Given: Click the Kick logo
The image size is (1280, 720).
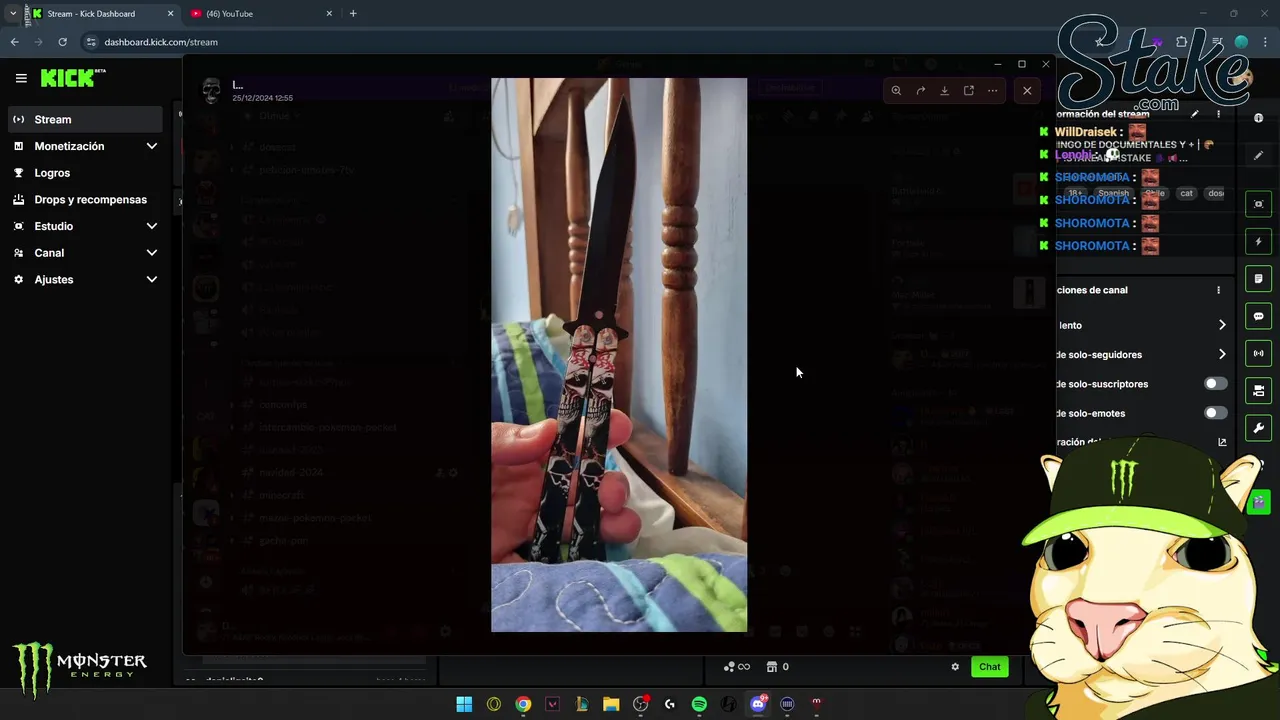Looking at the screenshot, I should click(x=73, y=78).
